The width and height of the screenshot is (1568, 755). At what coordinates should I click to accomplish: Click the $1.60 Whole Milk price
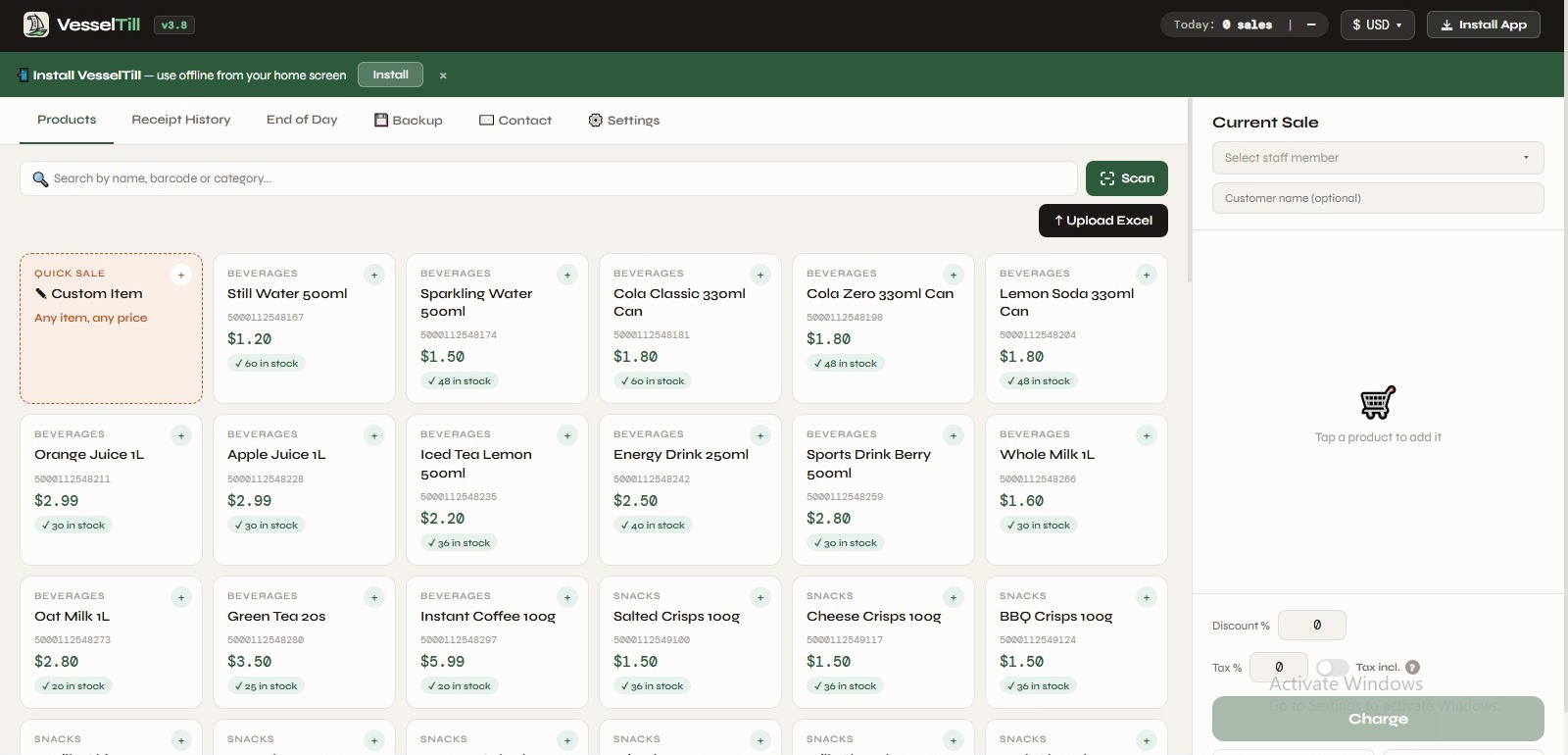point(1022,501)
